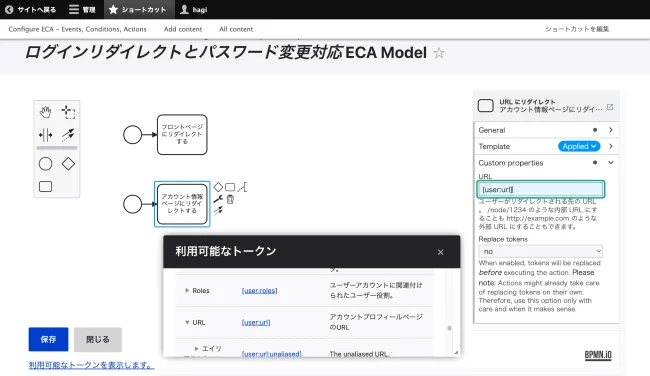Append text annotation from context pad
The height and width of the screenshot is (376, 650).
pos(243,187)
